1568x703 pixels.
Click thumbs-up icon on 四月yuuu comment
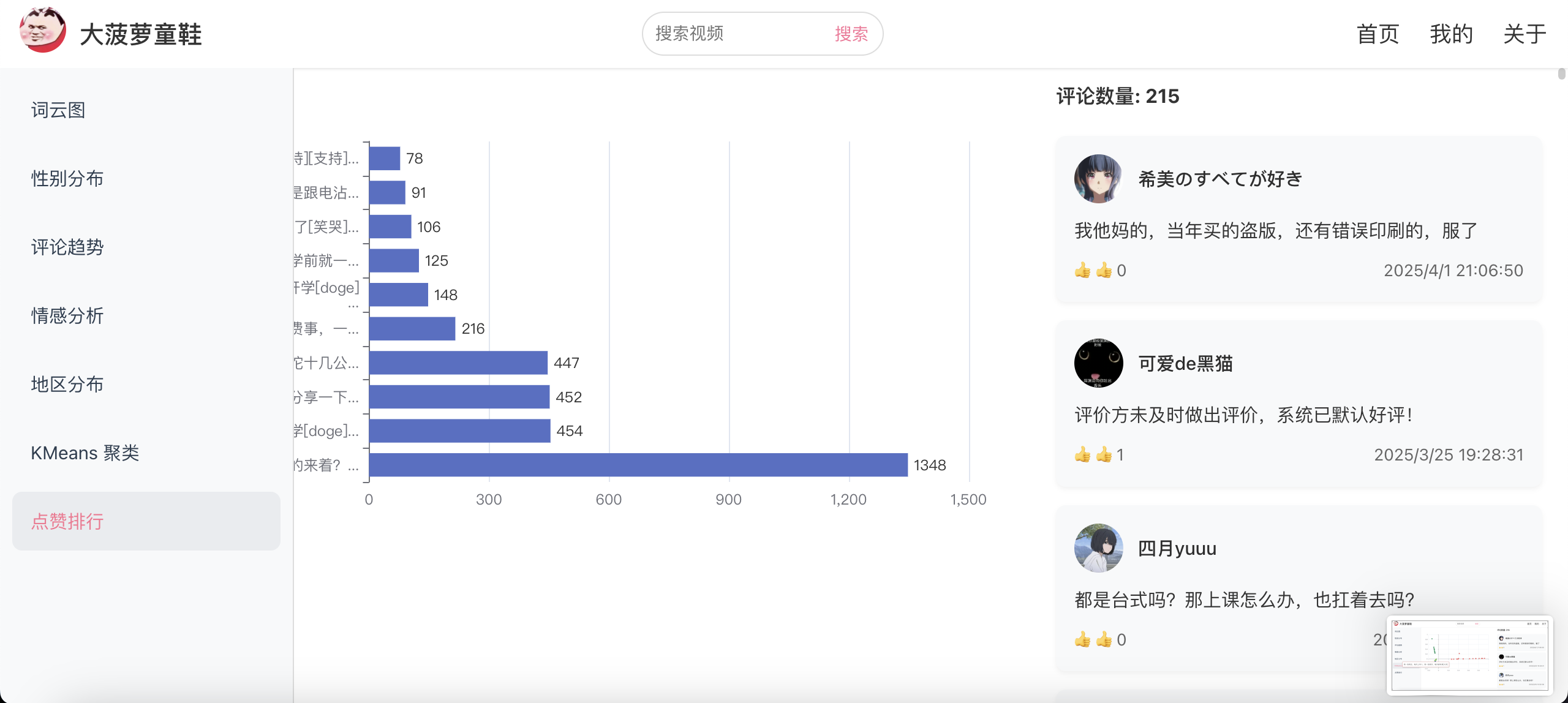point(1083,640)
